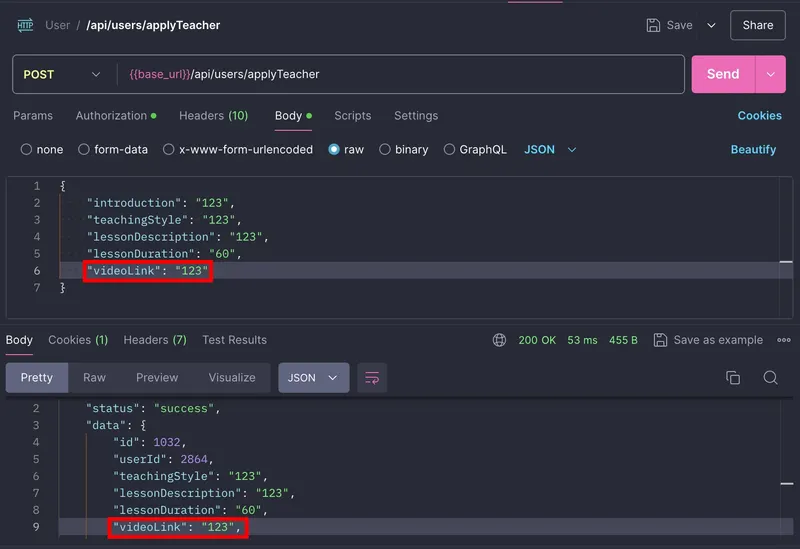This screenshot has height=549, width=800.
Task: Click the request URL input field
Action: pos(400,74)
